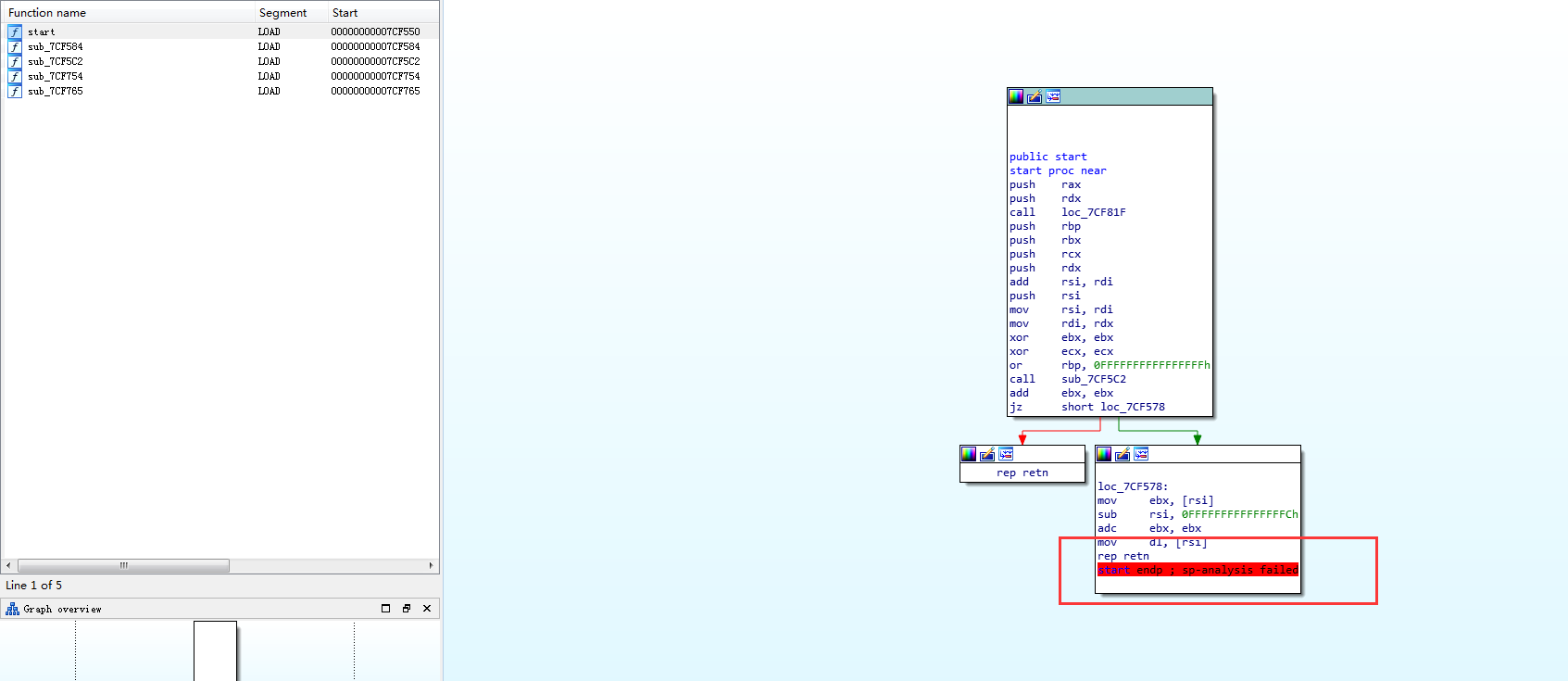The width and height of the screenshot is (1568, 681).
Task: Click the 'adc ebx, ebx' instruction
Action: pyautogui.click(x=1149, y=528)
